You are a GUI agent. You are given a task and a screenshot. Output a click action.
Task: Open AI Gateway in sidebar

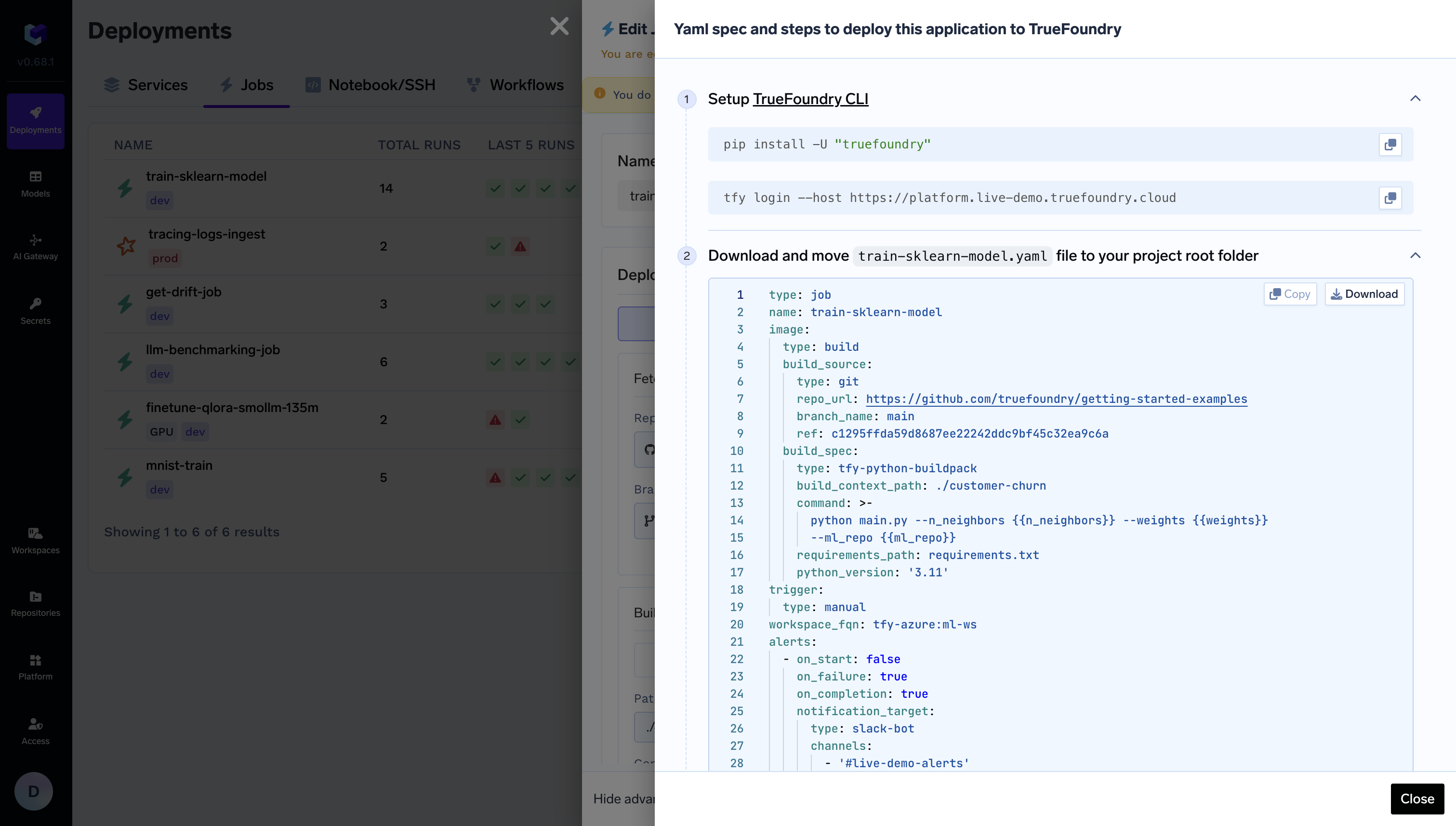35,247
